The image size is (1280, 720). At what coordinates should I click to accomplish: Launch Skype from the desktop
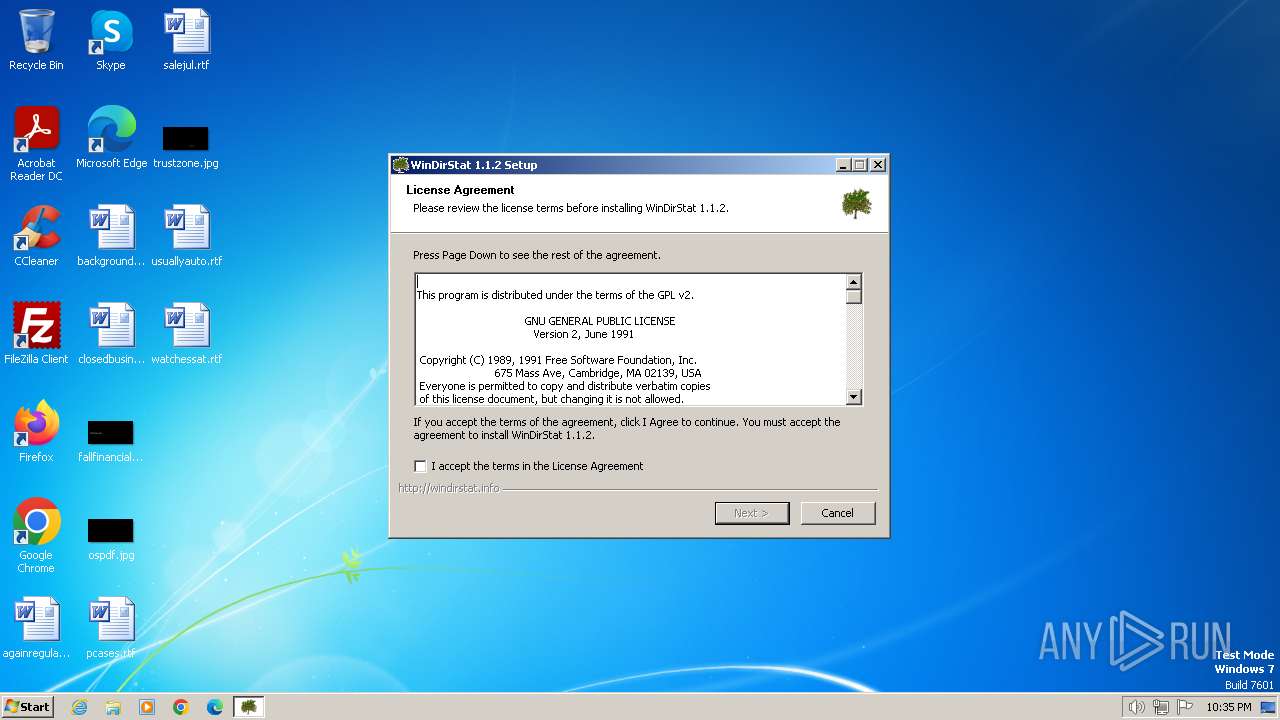point(111,41)
